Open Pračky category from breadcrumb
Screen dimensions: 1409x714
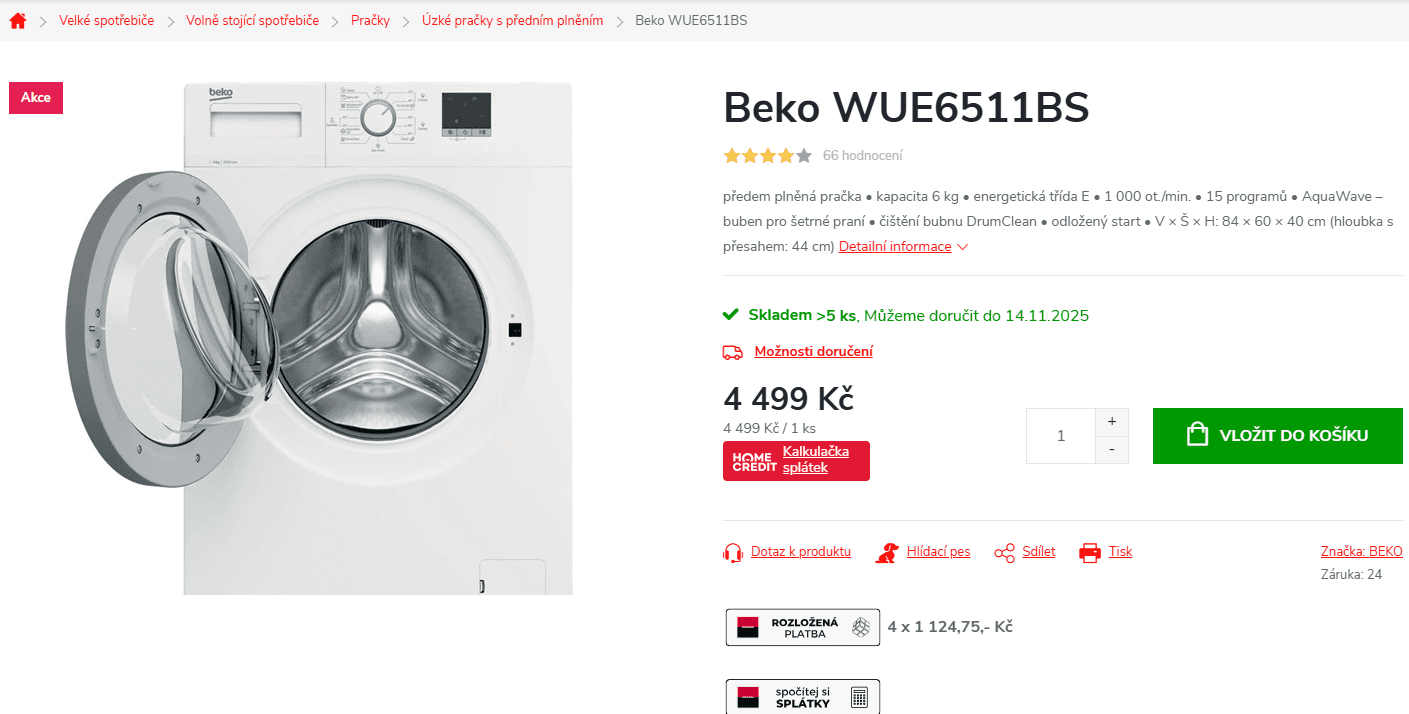pyautogui.click(x=370, y=19)
